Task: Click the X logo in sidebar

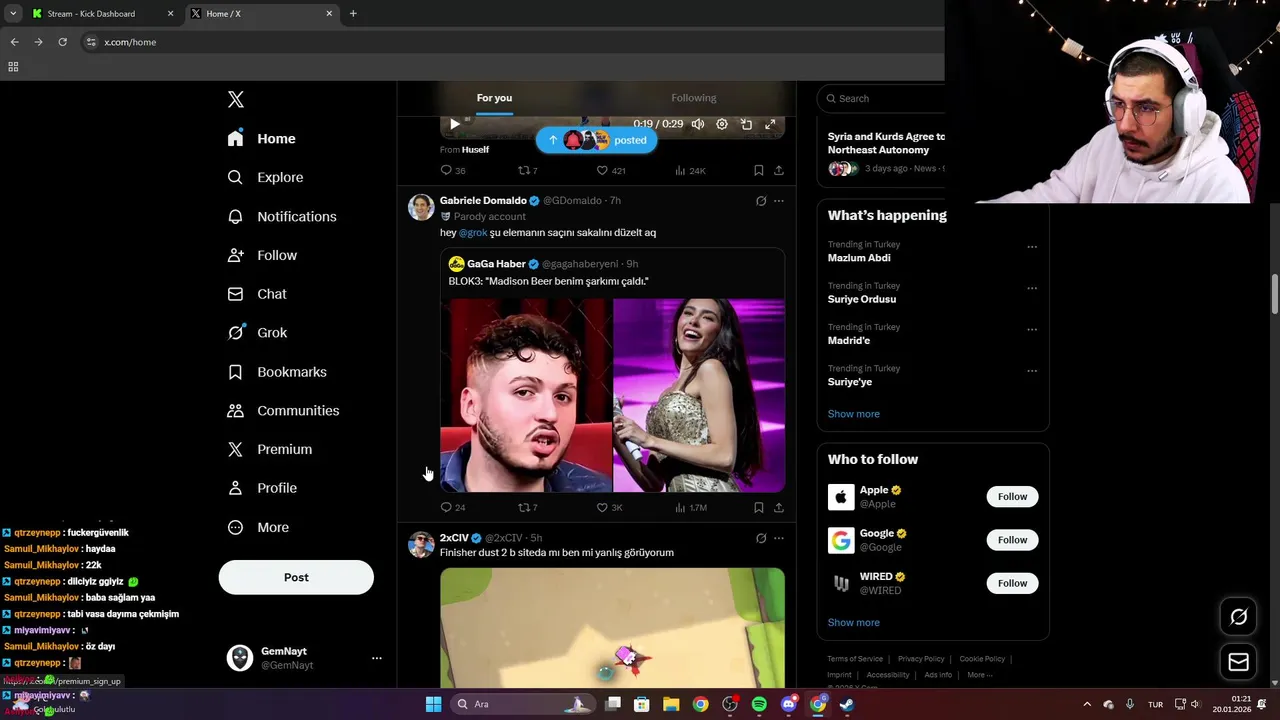Action: tap(236, 99)
